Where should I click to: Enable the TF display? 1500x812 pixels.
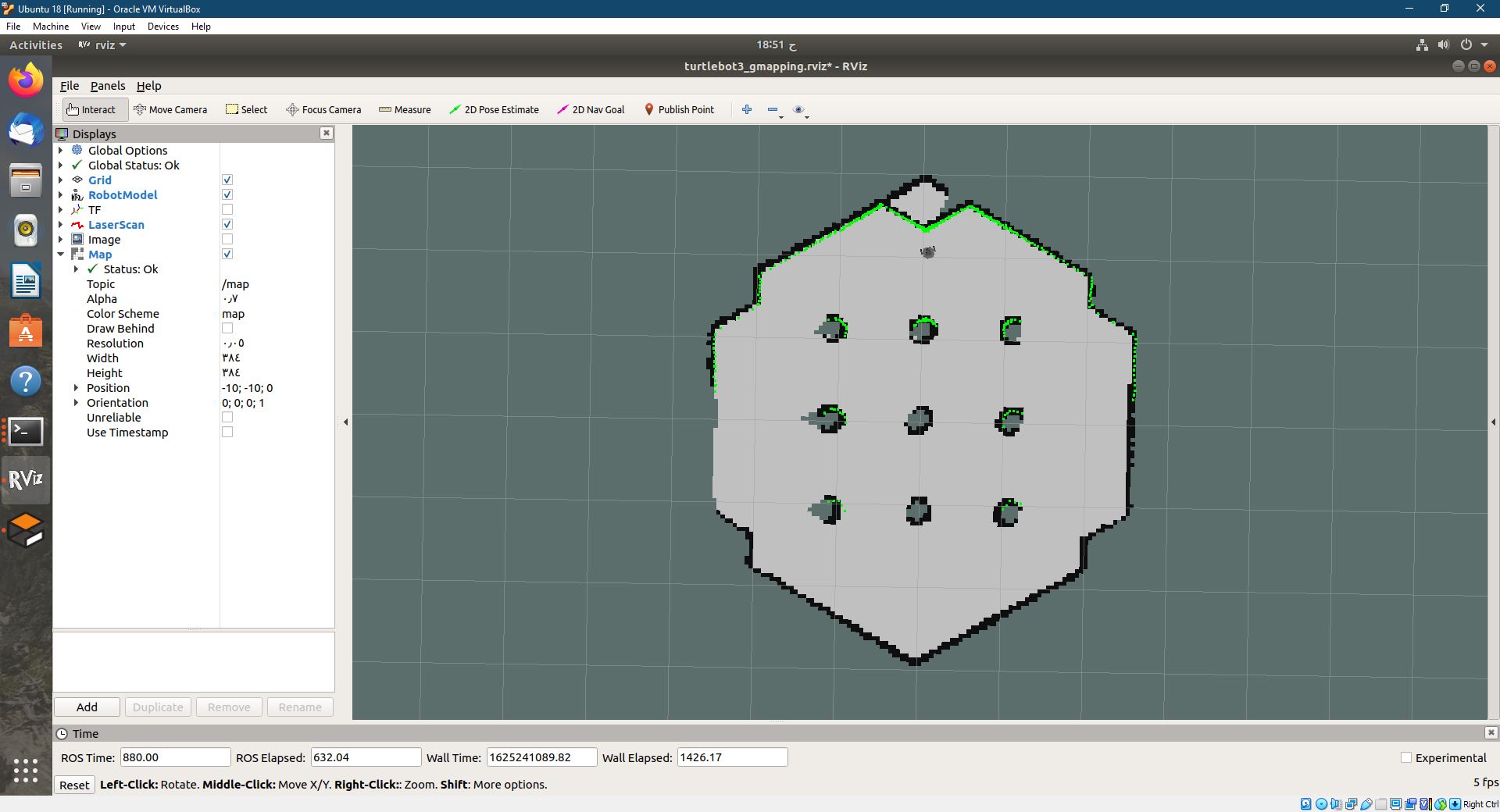227,209
